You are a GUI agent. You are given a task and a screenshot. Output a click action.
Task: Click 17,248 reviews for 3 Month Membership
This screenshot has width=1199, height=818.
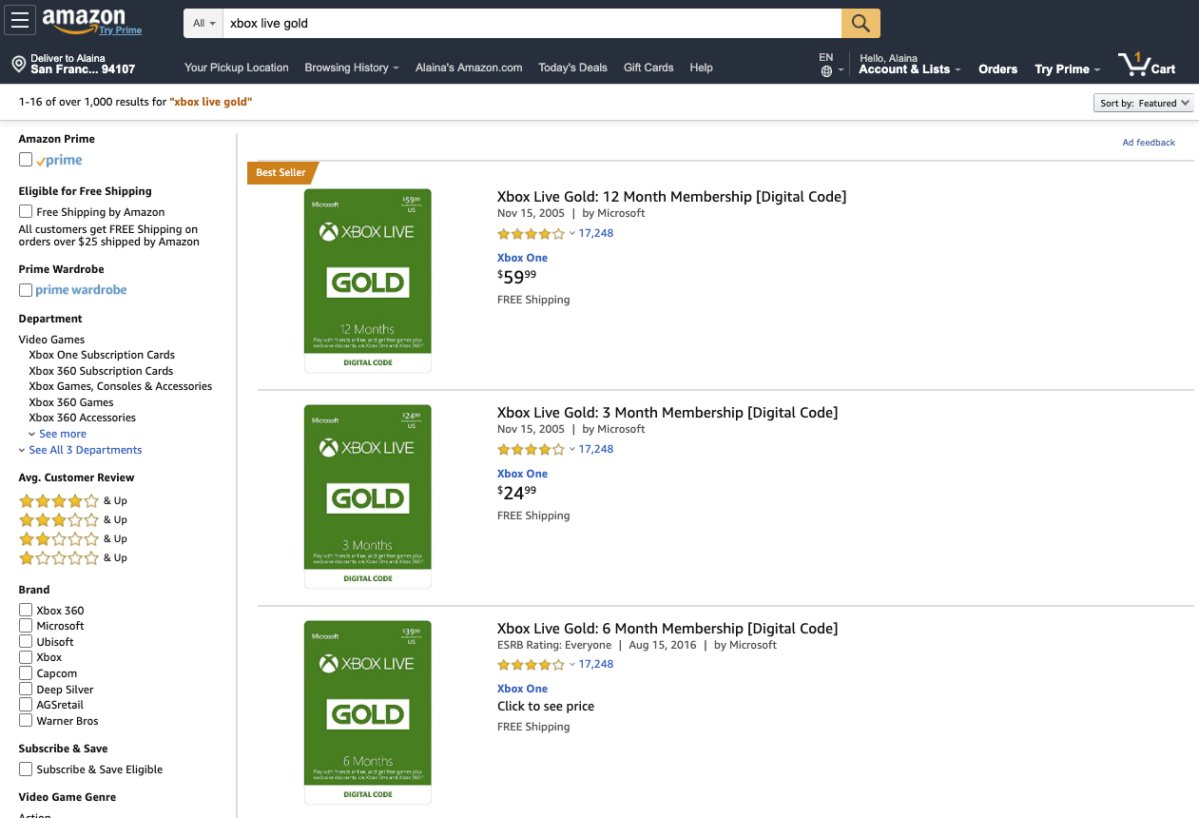596,450
